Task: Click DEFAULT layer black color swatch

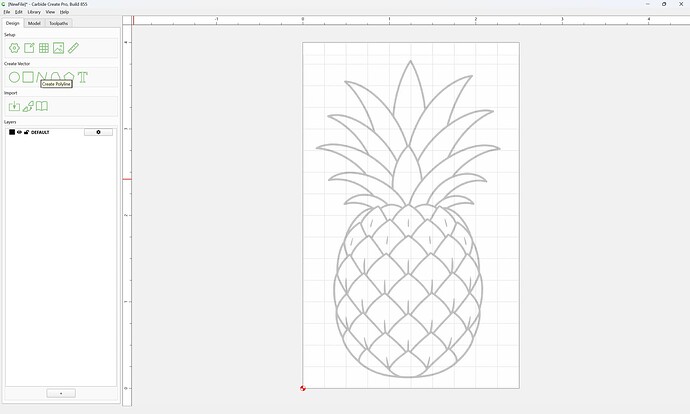Action: coord(12,132)
